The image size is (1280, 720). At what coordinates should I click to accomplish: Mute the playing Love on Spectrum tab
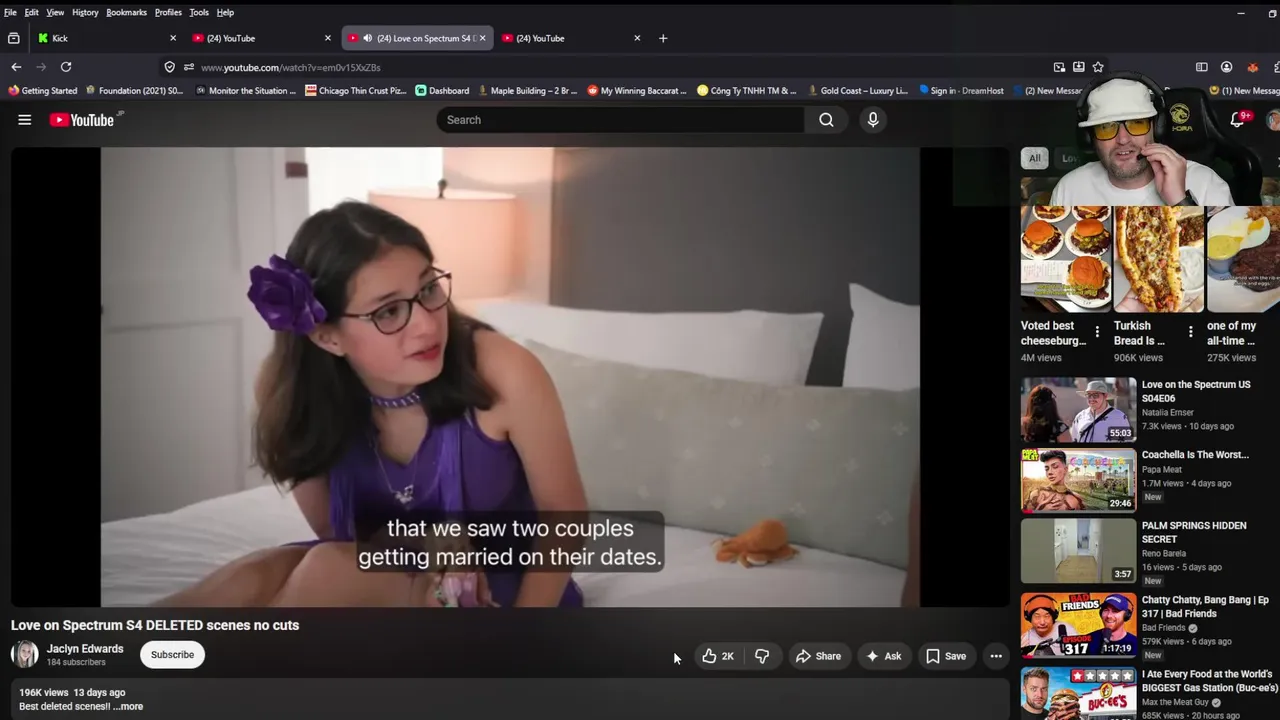pos(367,38)
